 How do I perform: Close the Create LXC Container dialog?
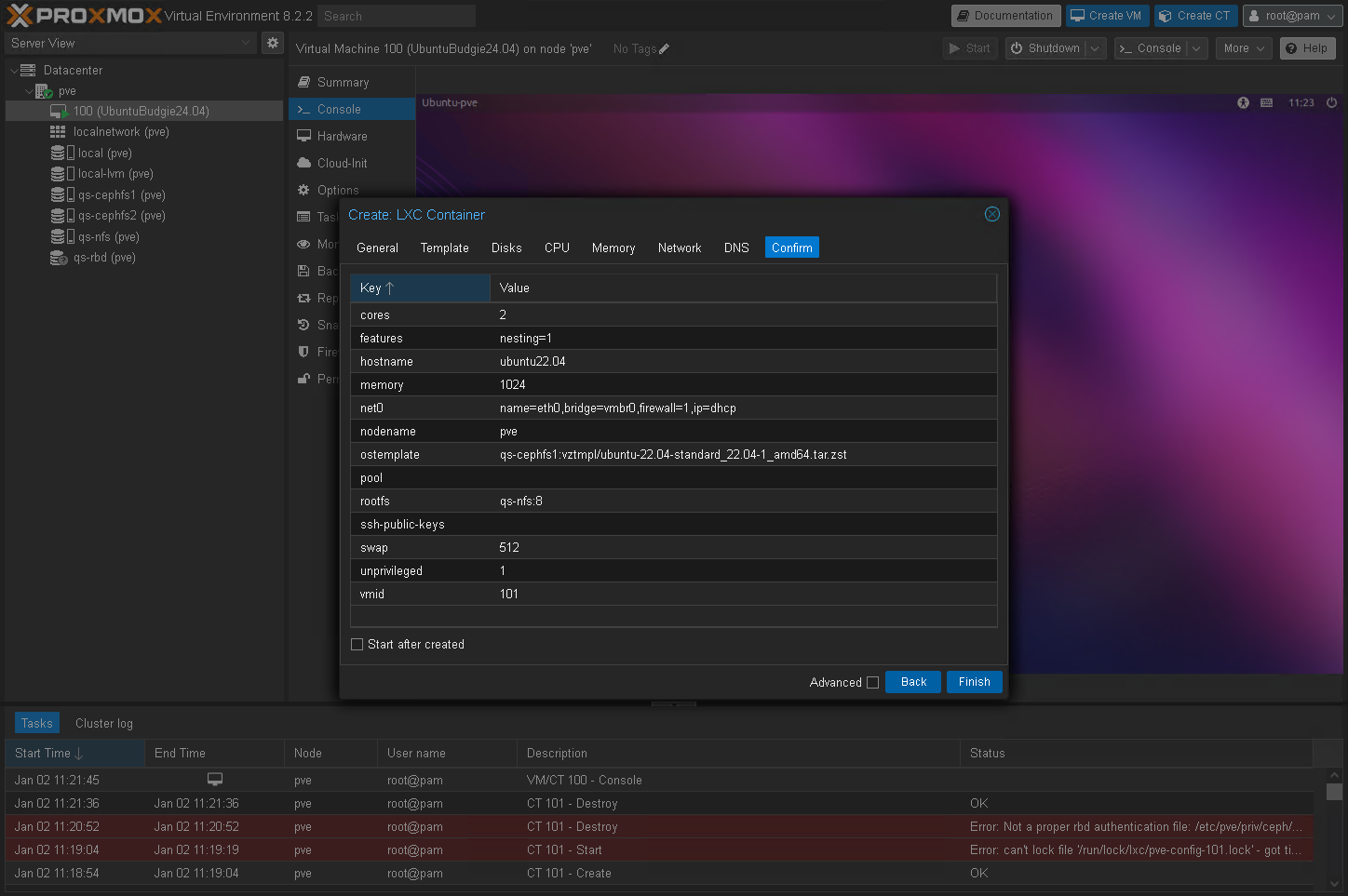991,214
